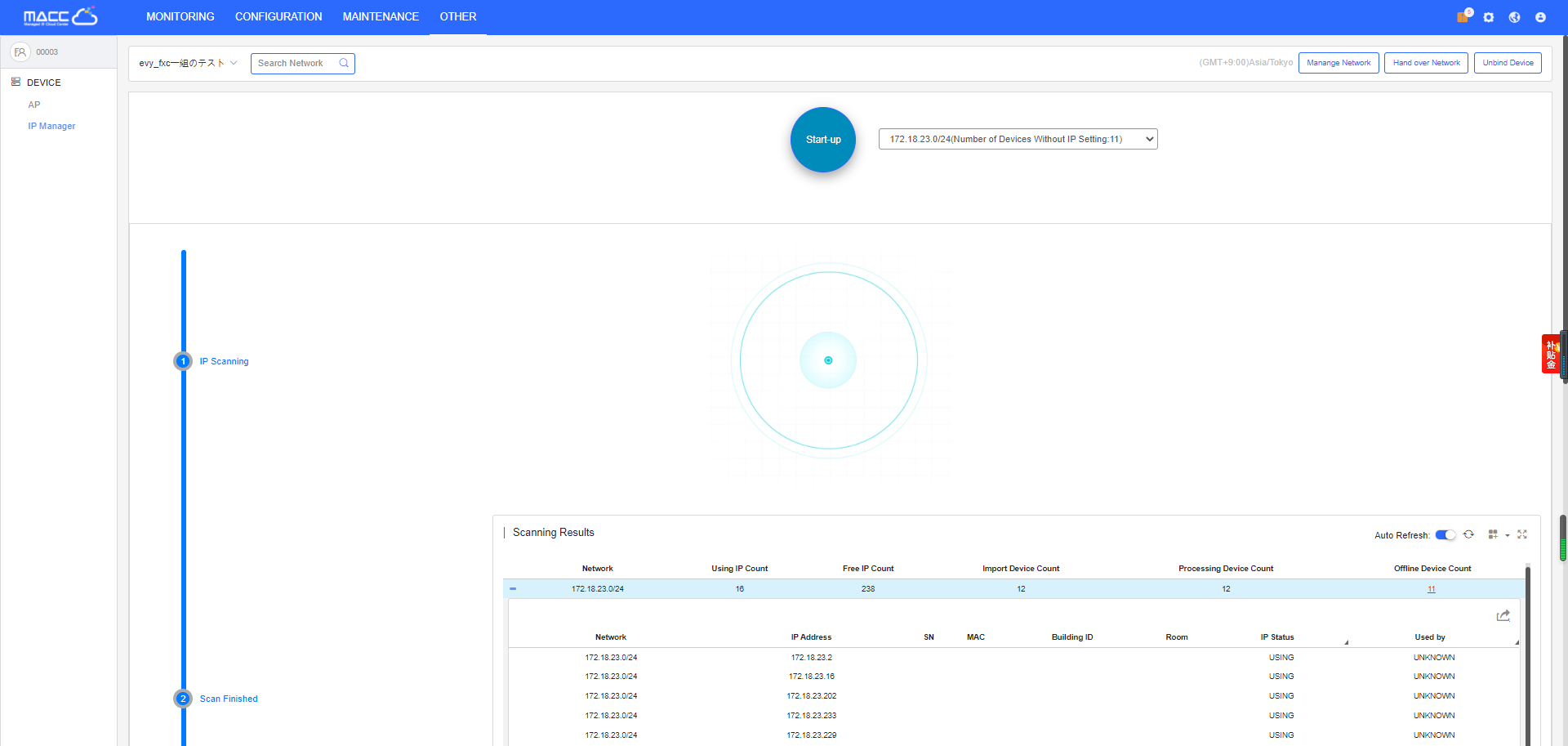This screenshot has height=746, width=1568.
Task: Click the Using IP Count header
Action: pyautogui.click(x=739, y=569)
